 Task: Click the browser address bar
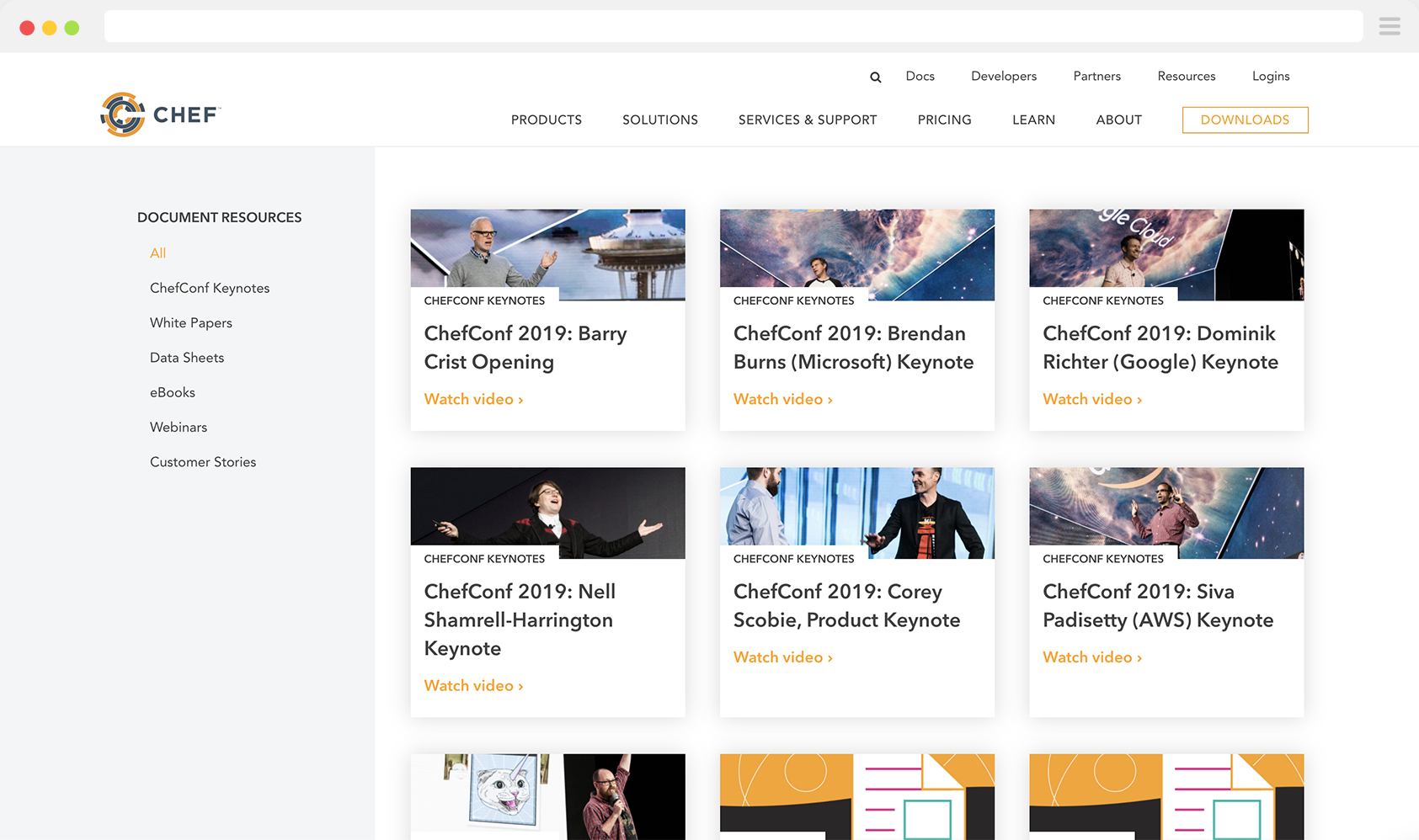tap(734, 26)
